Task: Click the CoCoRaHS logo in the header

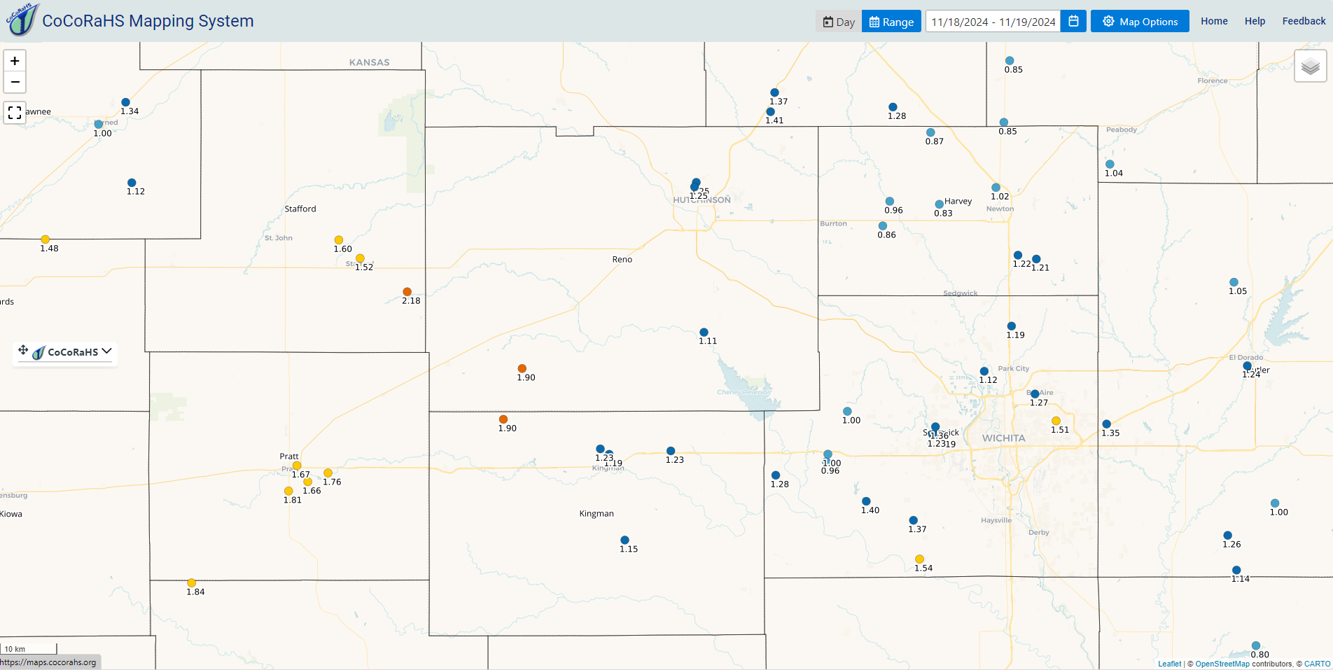Action: coord(21,20)
